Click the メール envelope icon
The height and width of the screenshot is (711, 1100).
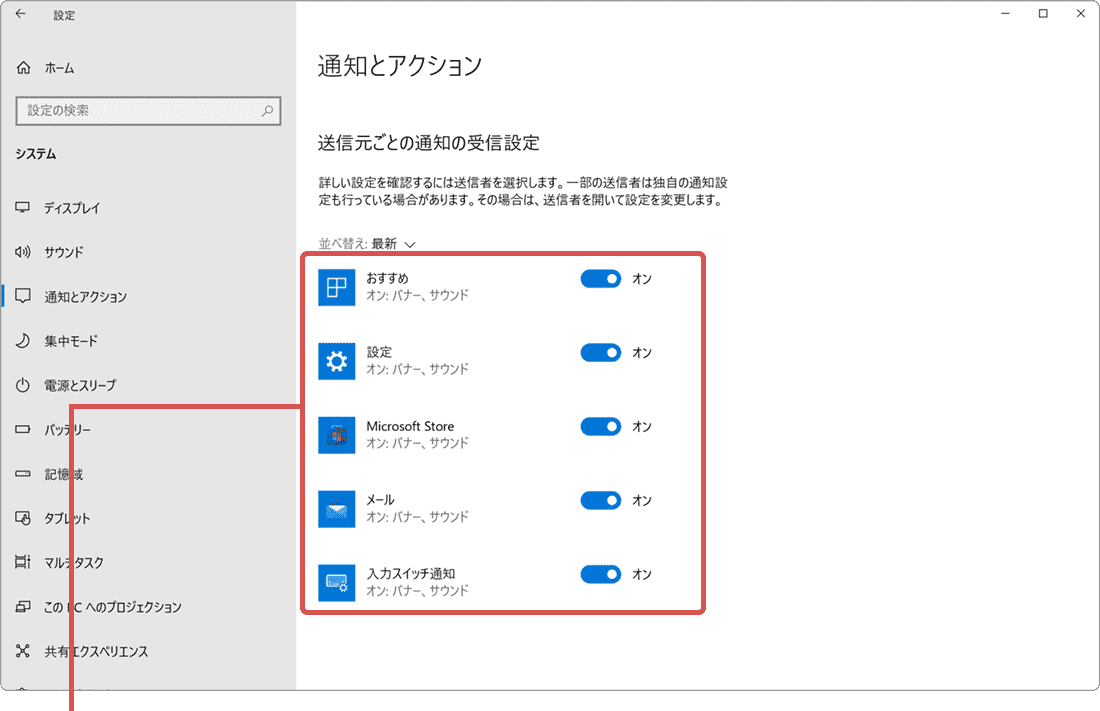point(338,509)
